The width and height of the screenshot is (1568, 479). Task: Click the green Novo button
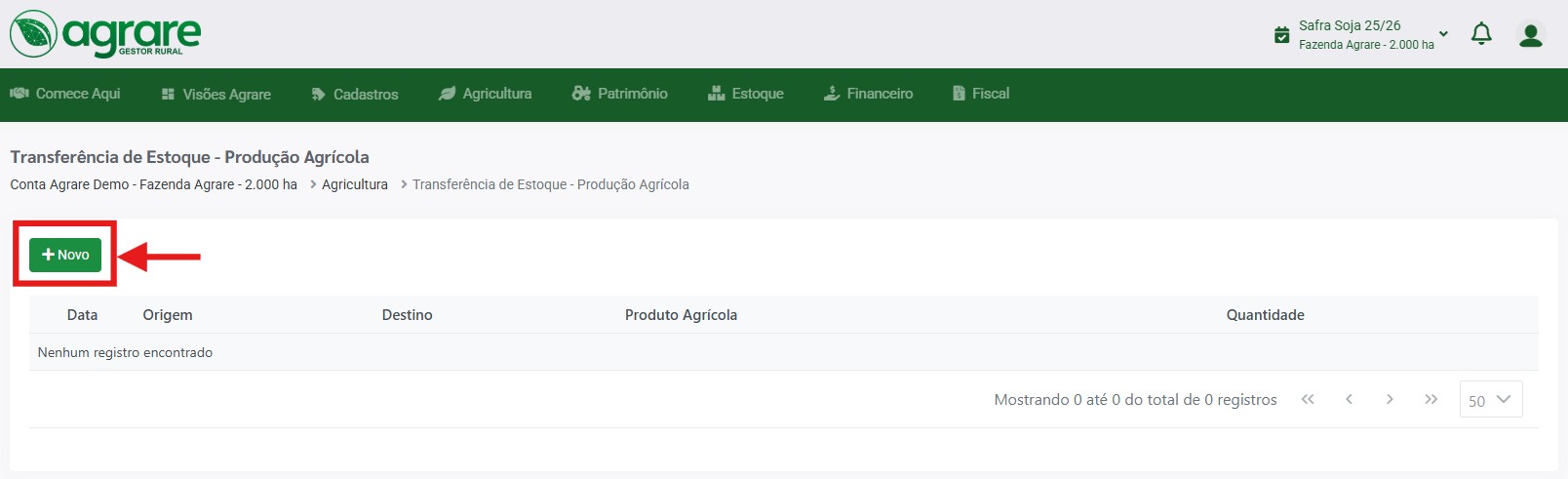(x=65, y=255)
